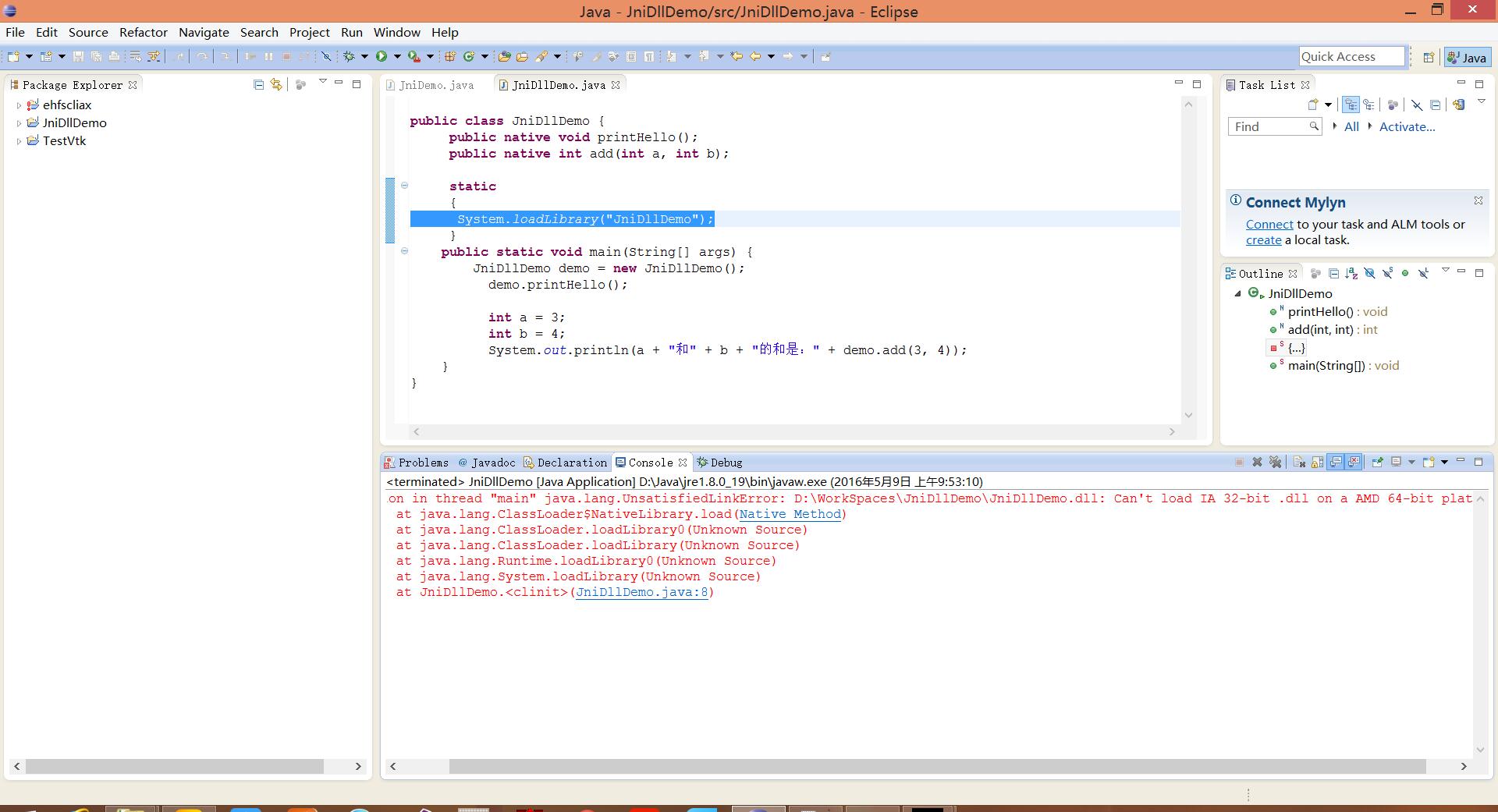Click the Connect link in Connect Mylyn

1269,225
